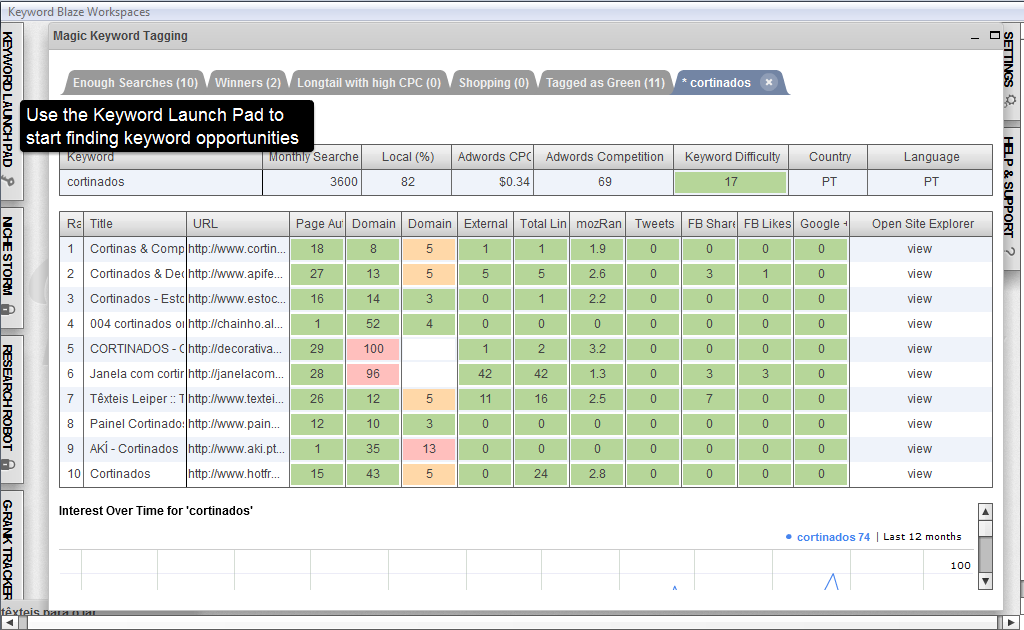Click the Adwords CPC value $0.34
Image resolution: width=1024 pixels, height=630 pixels.
(492, 182)
